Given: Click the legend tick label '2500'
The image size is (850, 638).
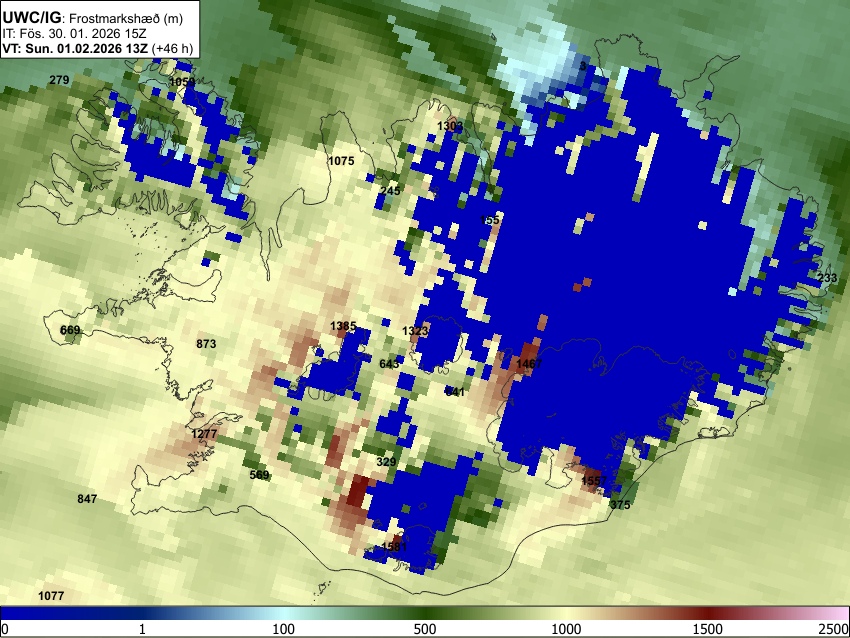Looking at the screenshot, I should (835, 629).
